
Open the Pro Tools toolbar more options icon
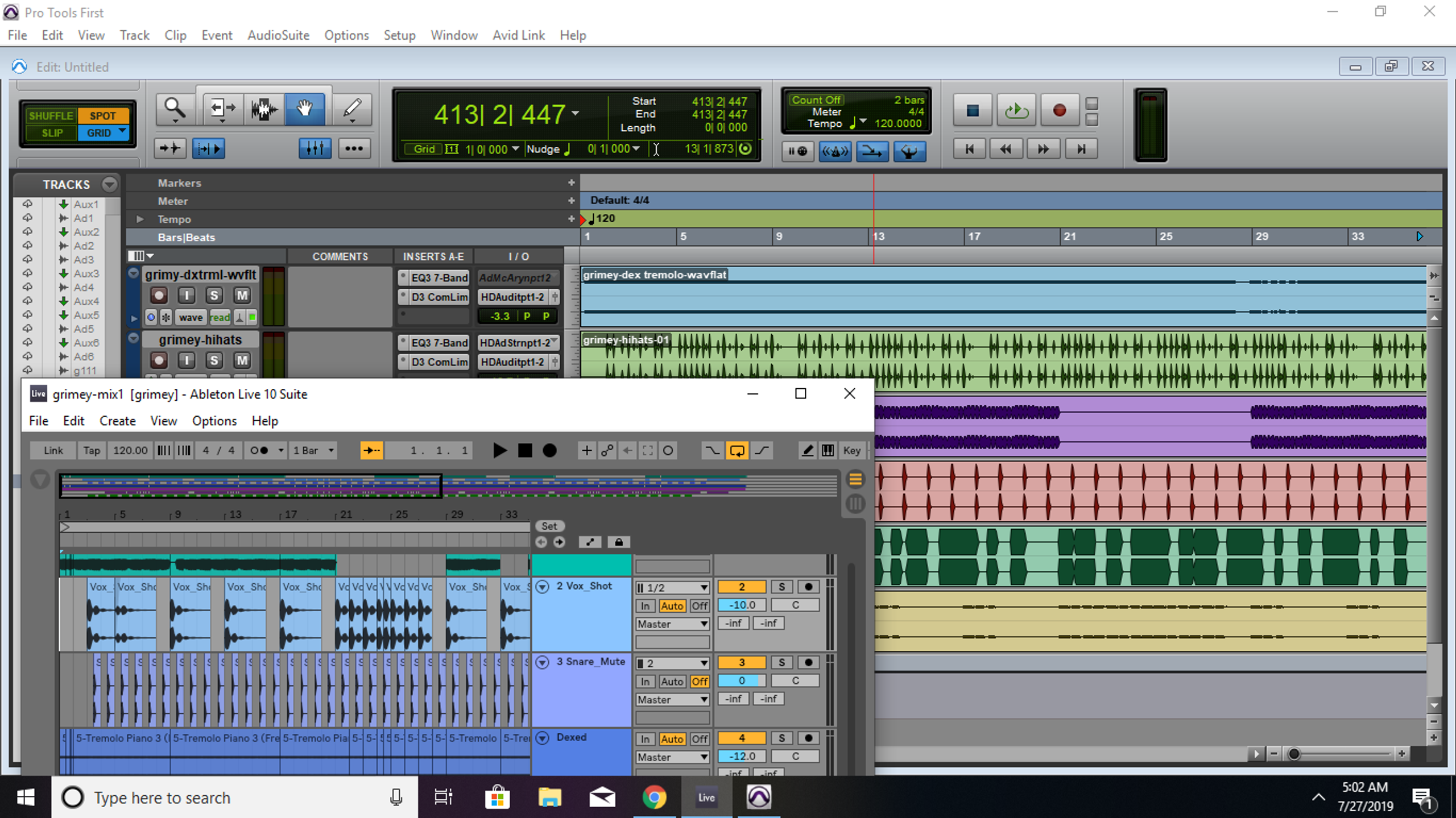[354, 149]
